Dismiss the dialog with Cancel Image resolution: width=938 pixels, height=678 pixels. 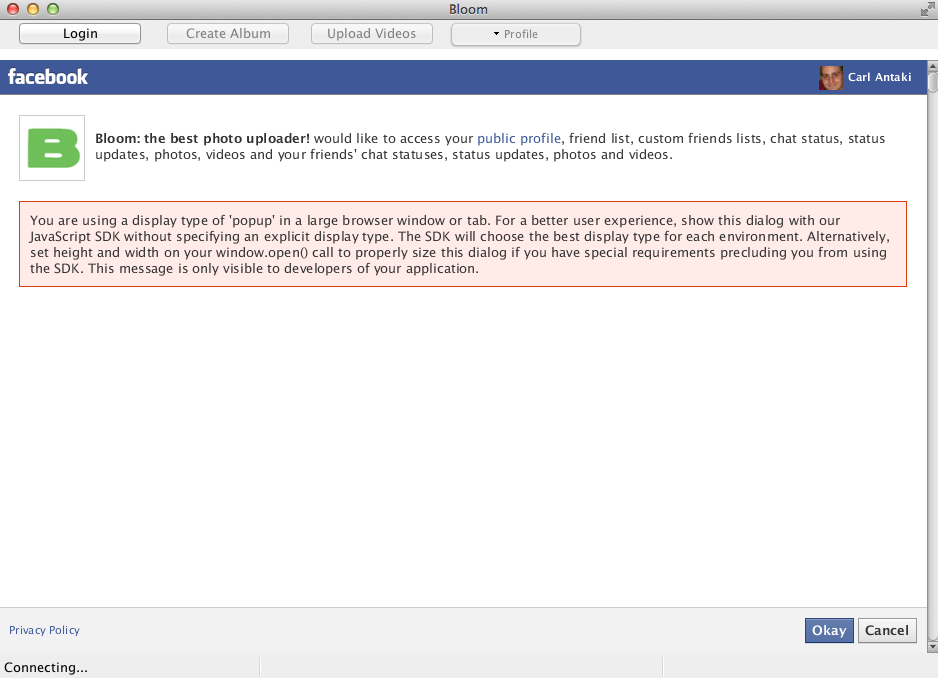point(887,630)
